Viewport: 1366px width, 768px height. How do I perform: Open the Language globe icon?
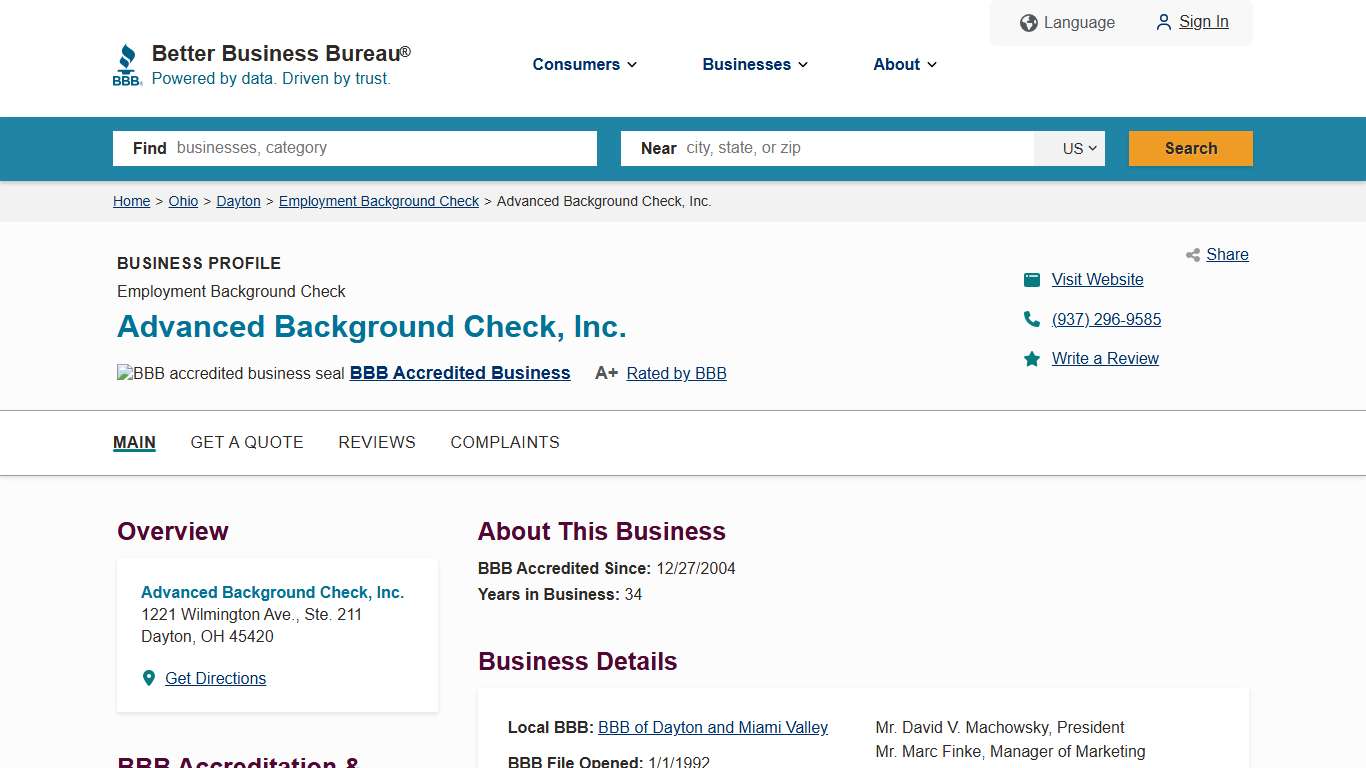pyautogui.click(x=1028, y=22)
